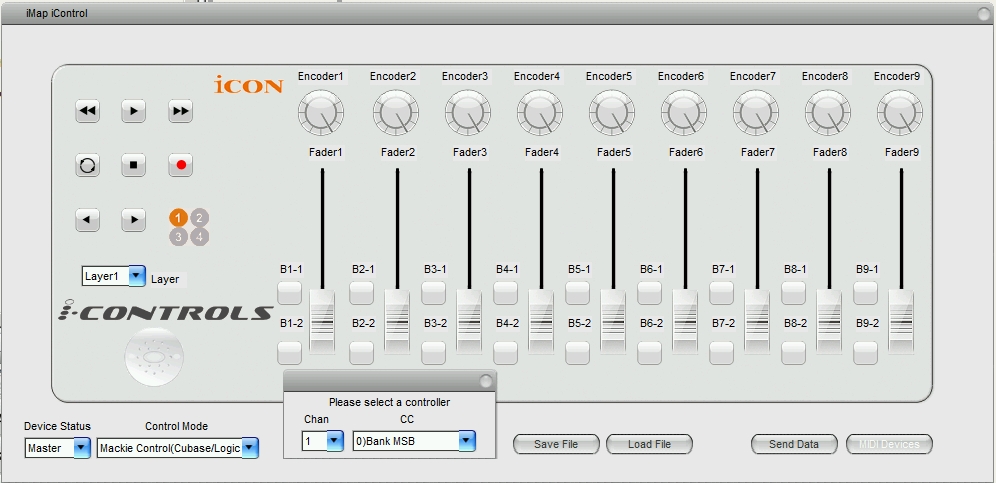This screenshot has height=483, width=996.
Task: Open the Chan channel dropdown
Action: (x=323, y=440)
